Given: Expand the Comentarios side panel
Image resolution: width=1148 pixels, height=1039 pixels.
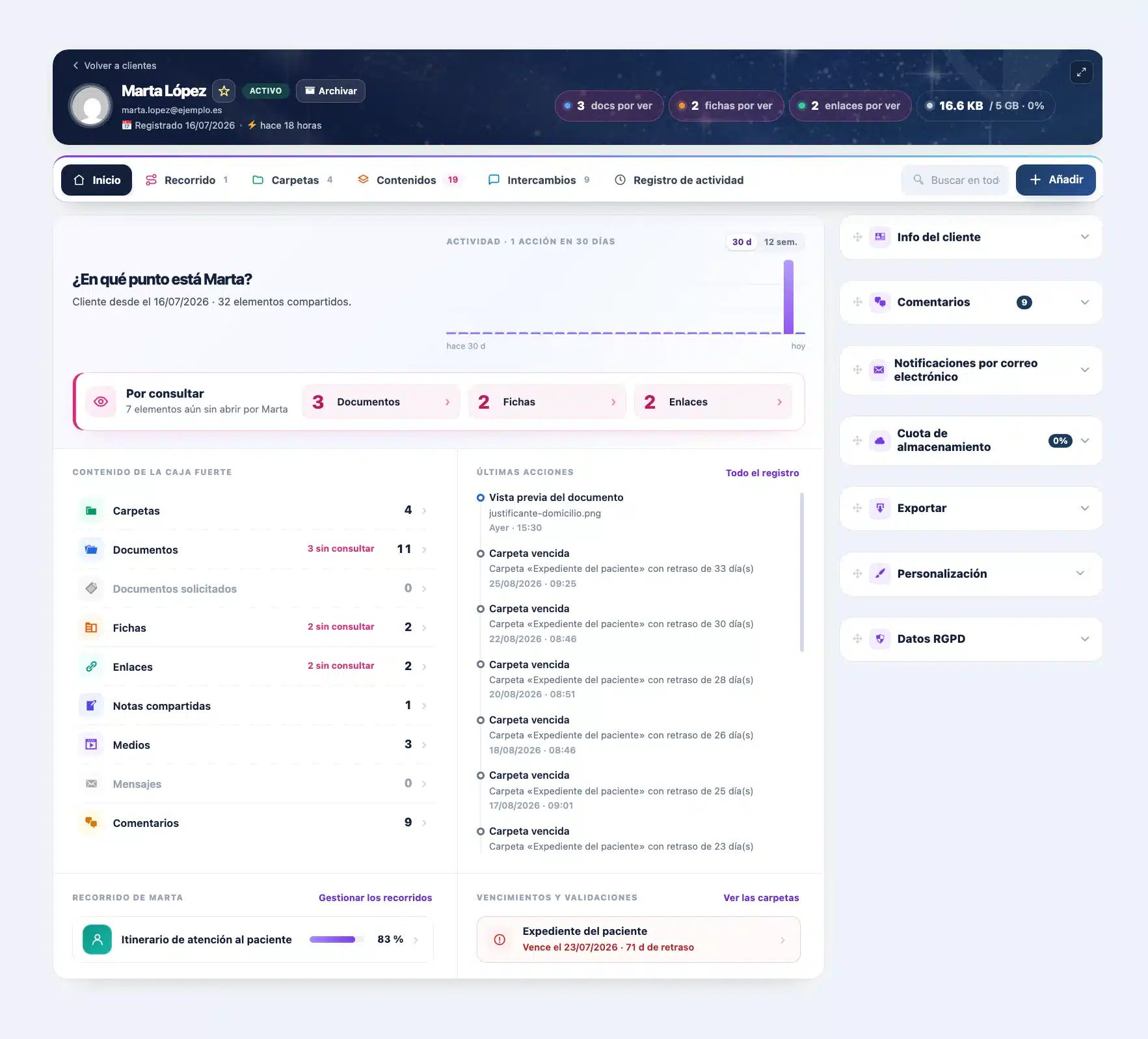Looking at the screenshot, I should point(1084,303).
